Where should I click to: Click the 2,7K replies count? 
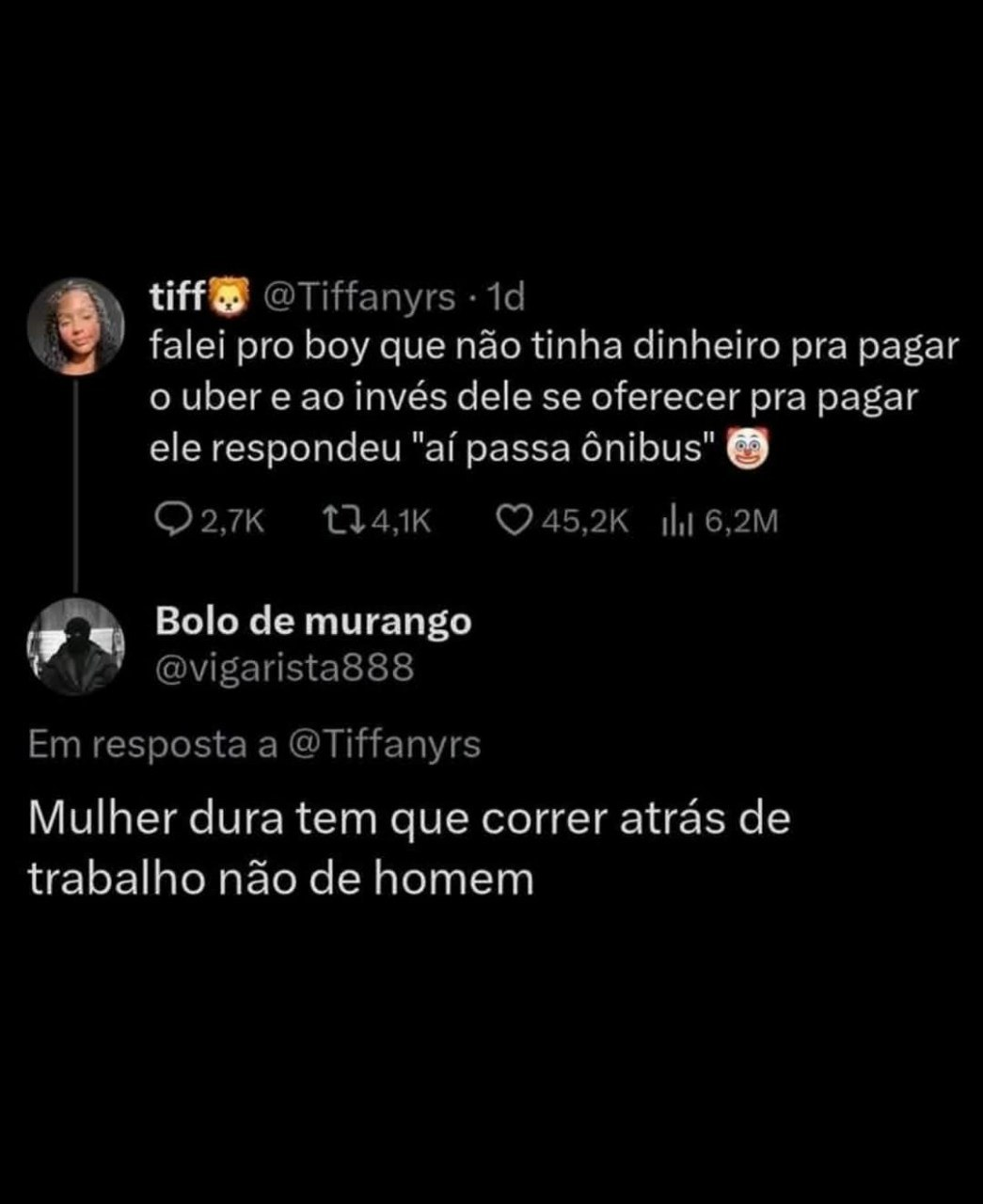(x=232, y=521)
